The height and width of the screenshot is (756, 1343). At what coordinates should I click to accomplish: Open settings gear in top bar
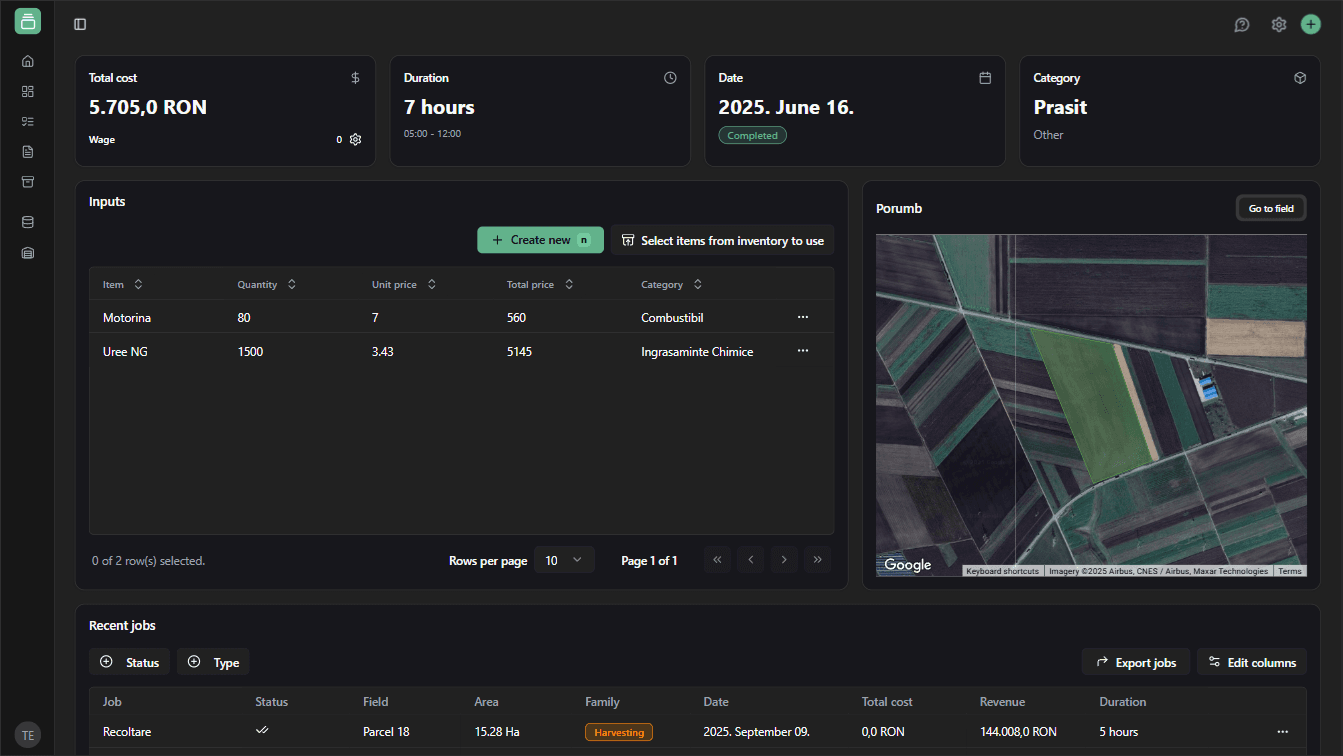[1278, 24]
